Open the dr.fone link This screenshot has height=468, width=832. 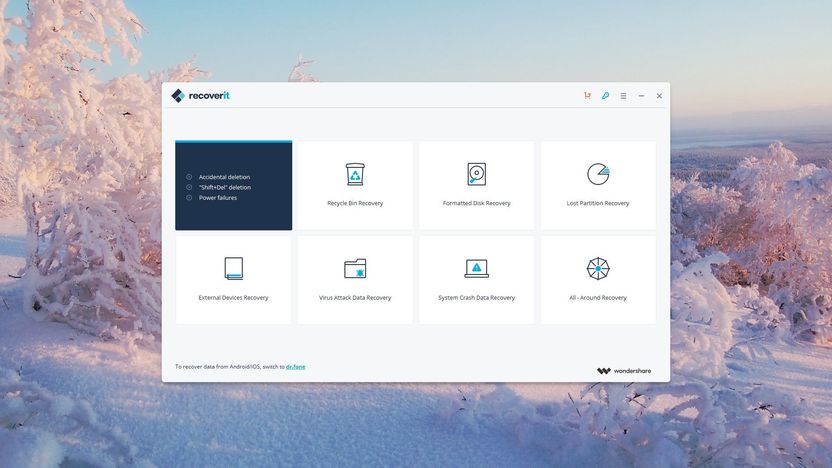click(x=296, y=367)
